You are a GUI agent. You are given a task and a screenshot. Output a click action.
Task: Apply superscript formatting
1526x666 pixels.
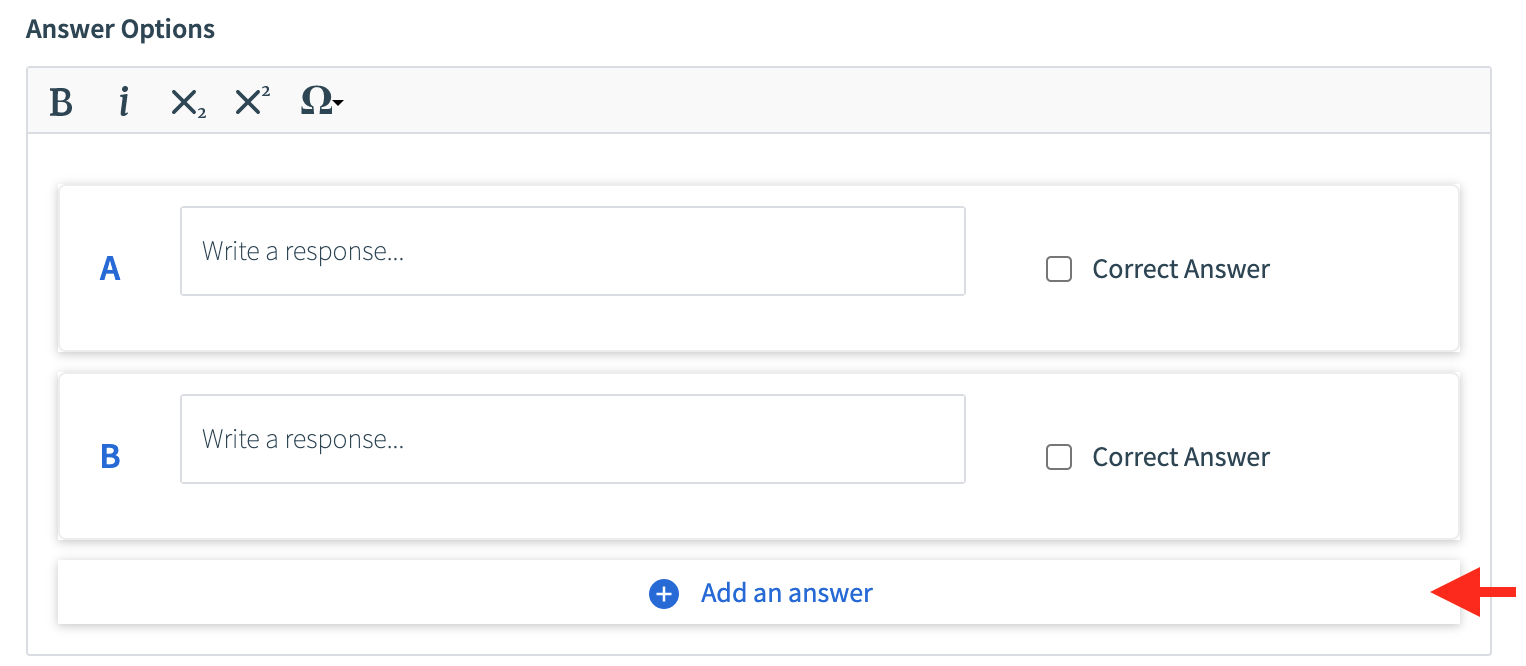249,101
